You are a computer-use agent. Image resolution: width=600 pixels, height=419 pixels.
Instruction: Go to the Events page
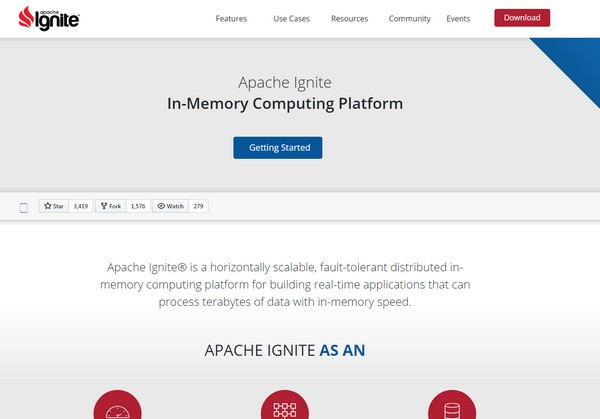[x=458, y=18]
